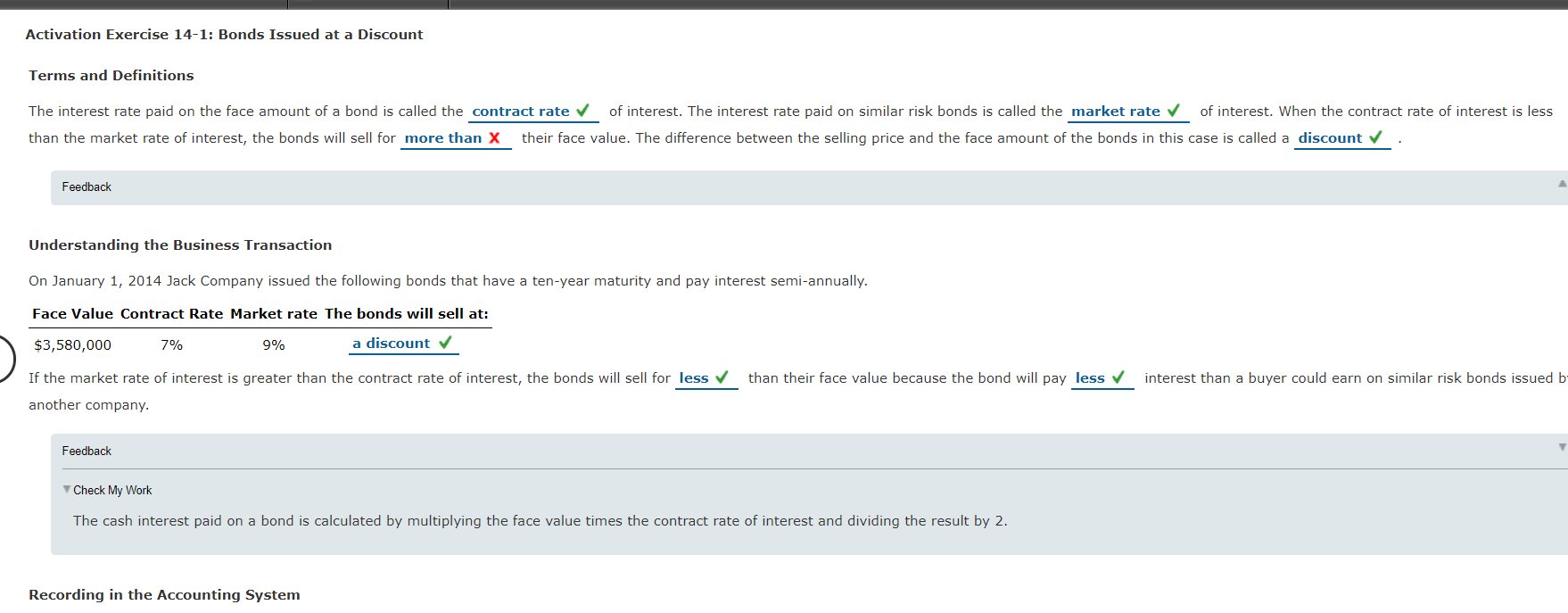The width and height of the screenshot is (1568, 613).
Task: Click the 'Activation Exercise 14-1' title
Action: [x=225, y=35]
